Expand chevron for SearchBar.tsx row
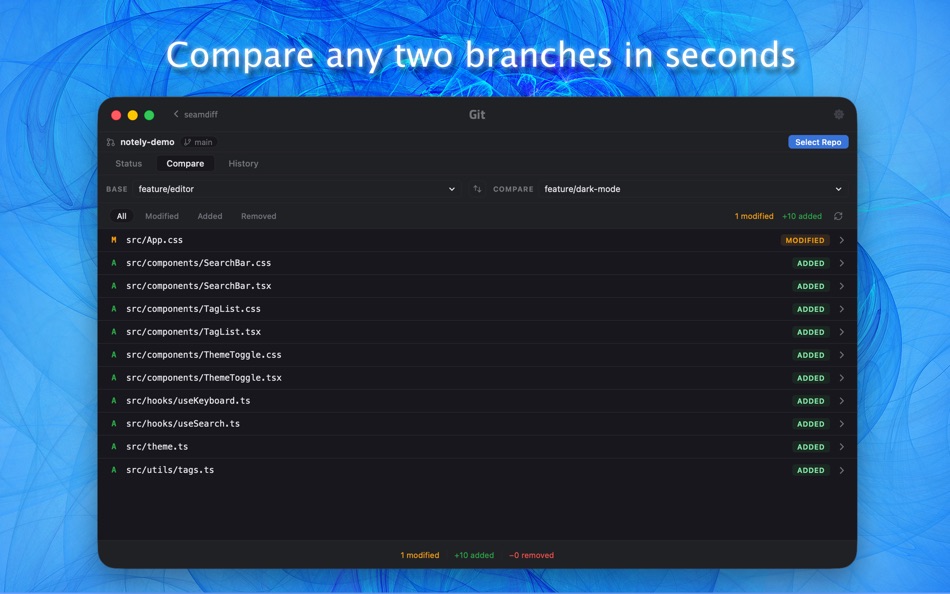 click(842, 286)
